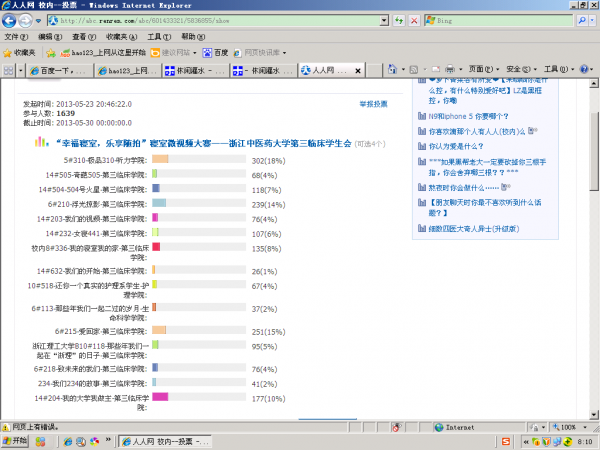Click the IE quick launch icon
The width and height of the screenshot is (600, 450).
pyautogui.click(x=68, y=442)
